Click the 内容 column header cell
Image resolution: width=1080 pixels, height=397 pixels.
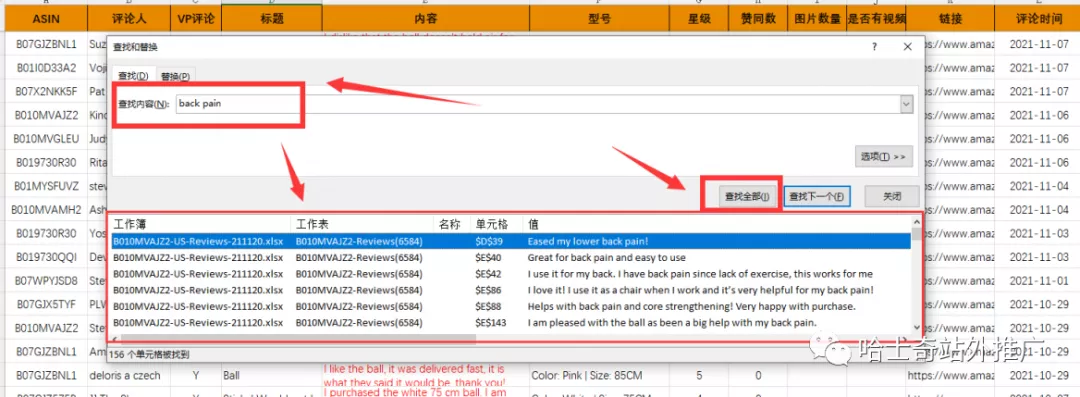pos(426,19)
